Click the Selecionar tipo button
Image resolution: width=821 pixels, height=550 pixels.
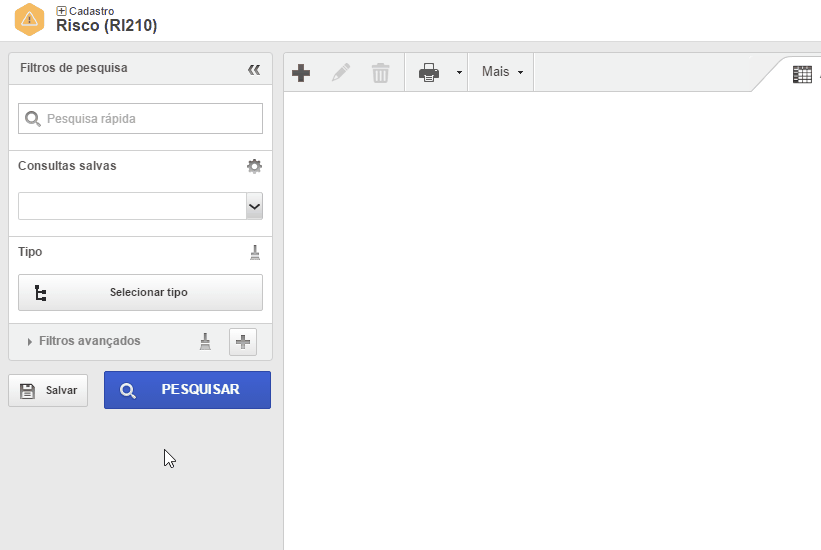pyautogui.click(x=140, y=292)
